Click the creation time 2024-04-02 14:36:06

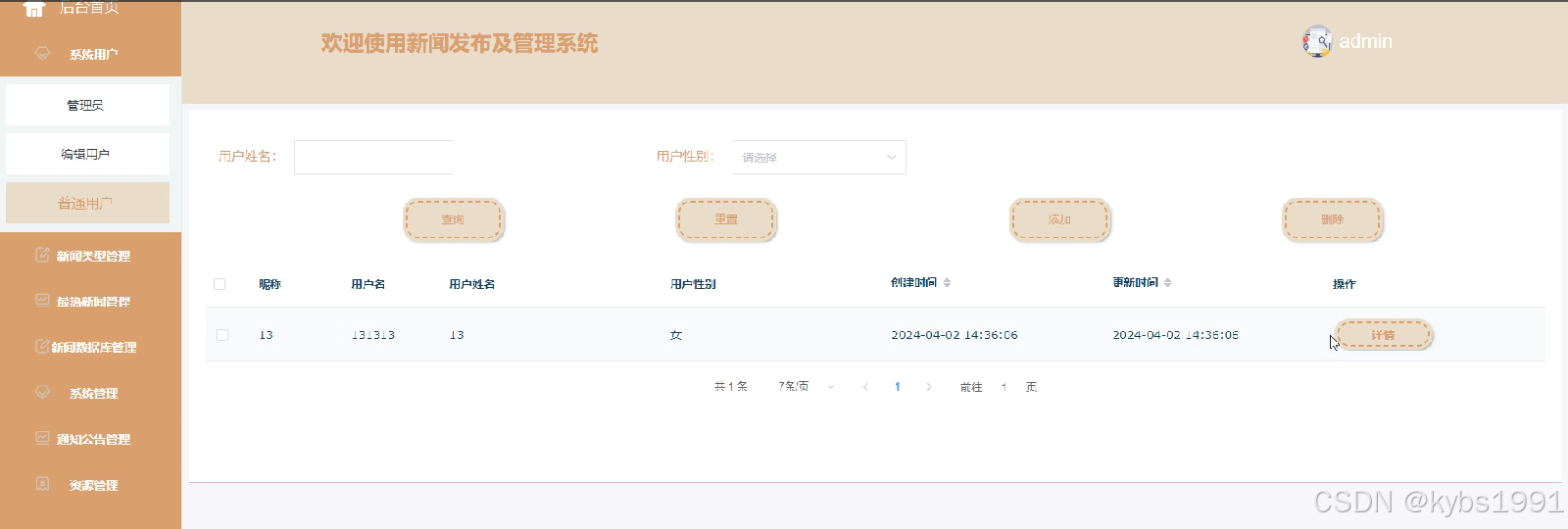pos(954,335)
